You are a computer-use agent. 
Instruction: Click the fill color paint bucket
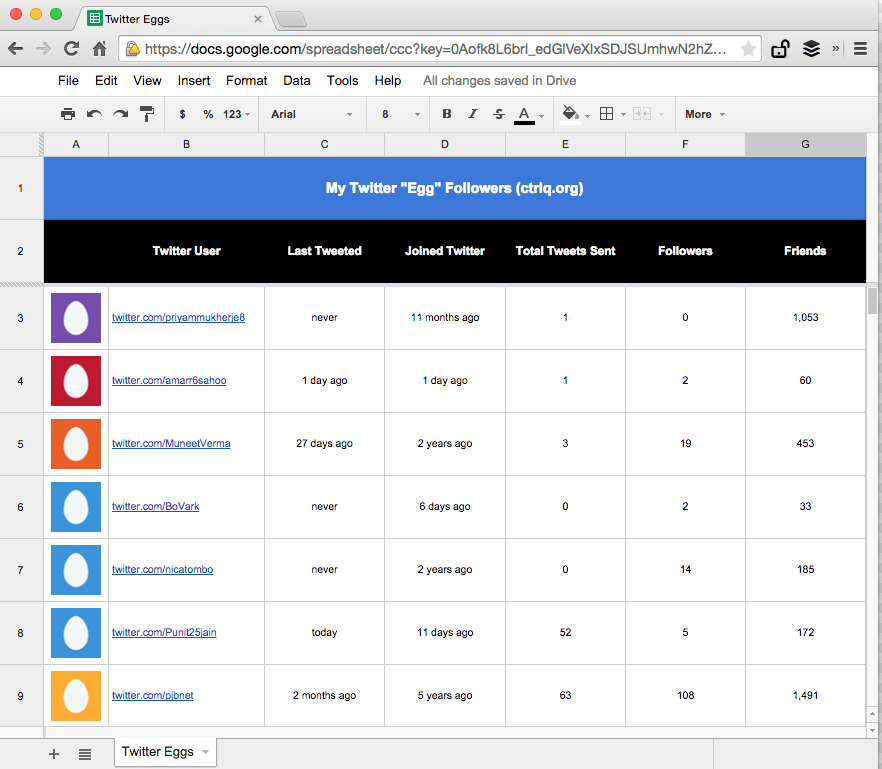570,114
